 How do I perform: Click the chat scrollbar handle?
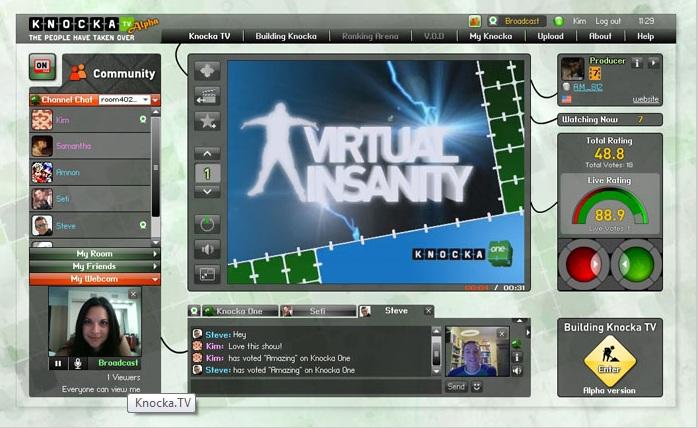(x=436, y=352)
